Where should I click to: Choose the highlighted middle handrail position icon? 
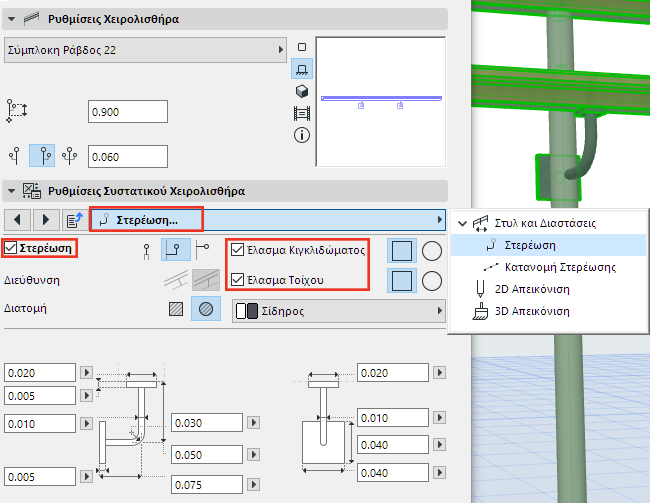coord(42,156)
